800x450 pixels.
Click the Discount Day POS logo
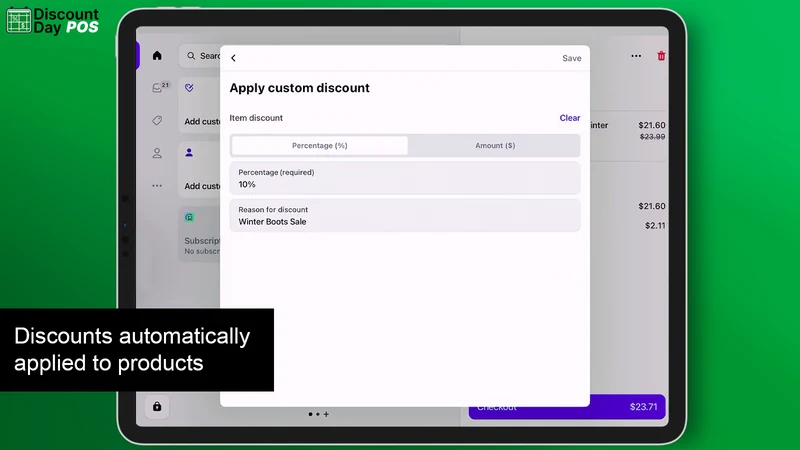53,21
